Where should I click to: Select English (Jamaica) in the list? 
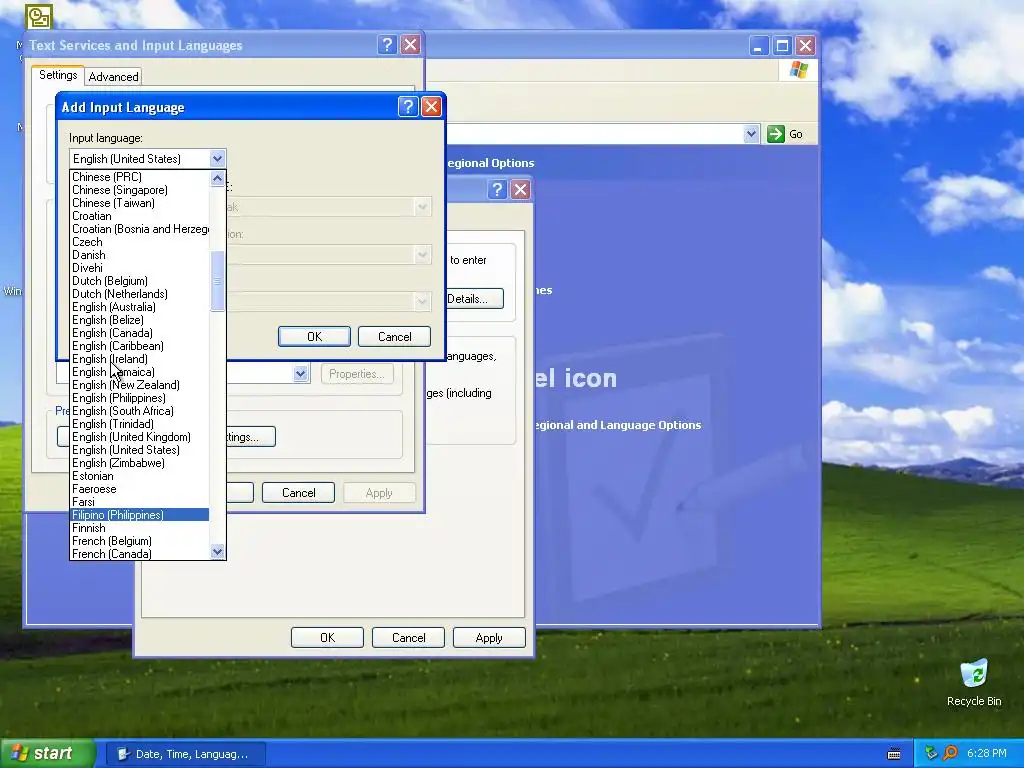[140, 372]
